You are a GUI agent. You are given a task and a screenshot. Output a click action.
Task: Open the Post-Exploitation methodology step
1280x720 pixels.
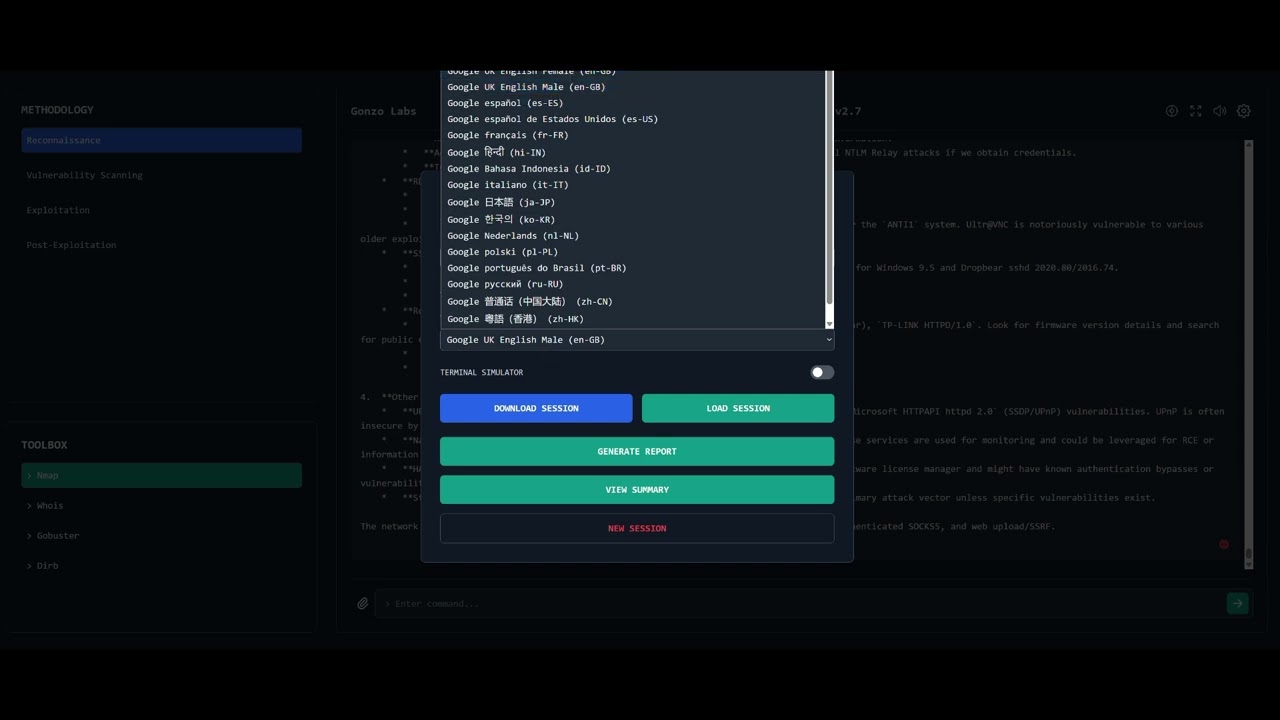(161, 245)
